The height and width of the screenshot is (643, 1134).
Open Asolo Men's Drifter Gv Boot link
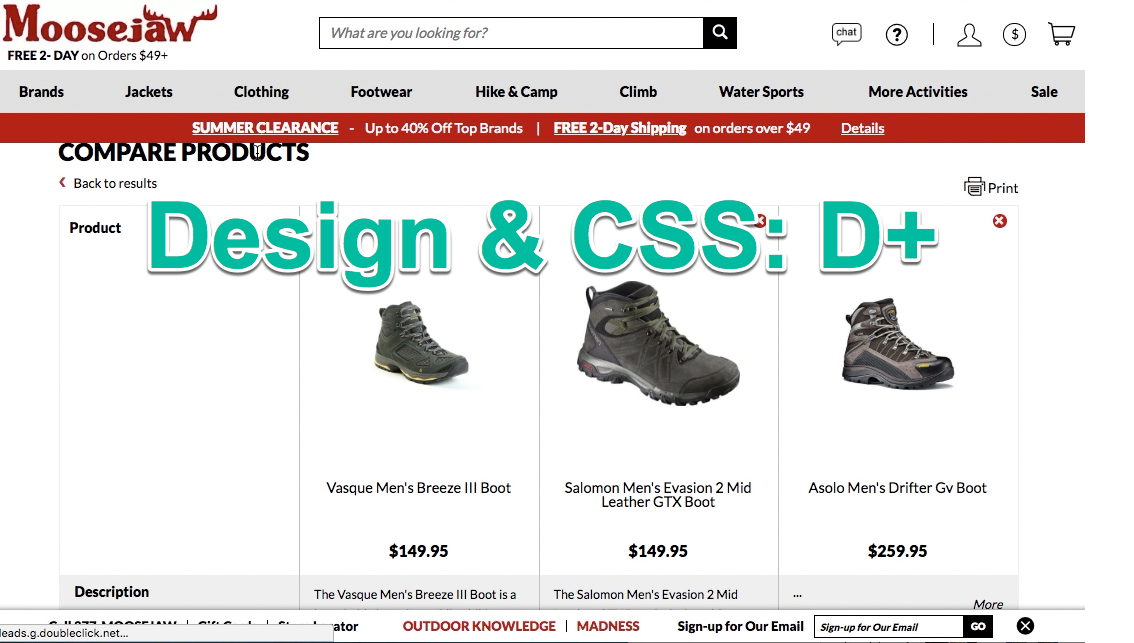(897, 487)
